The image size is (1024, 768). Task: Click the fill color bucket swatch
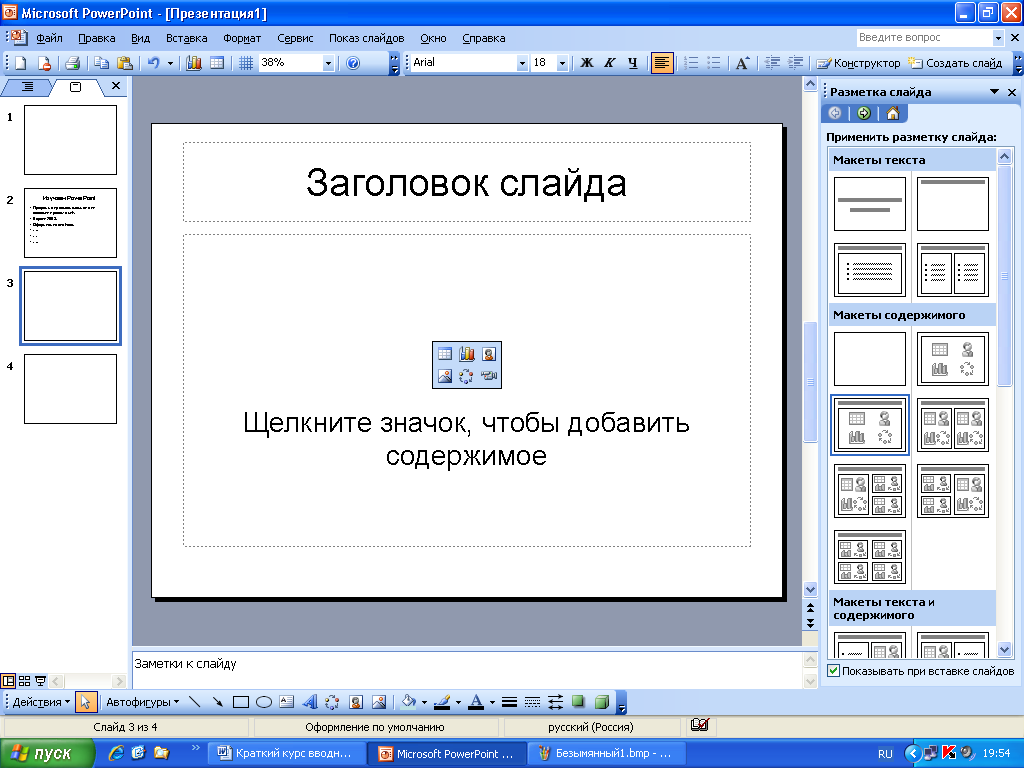(409, 702)
